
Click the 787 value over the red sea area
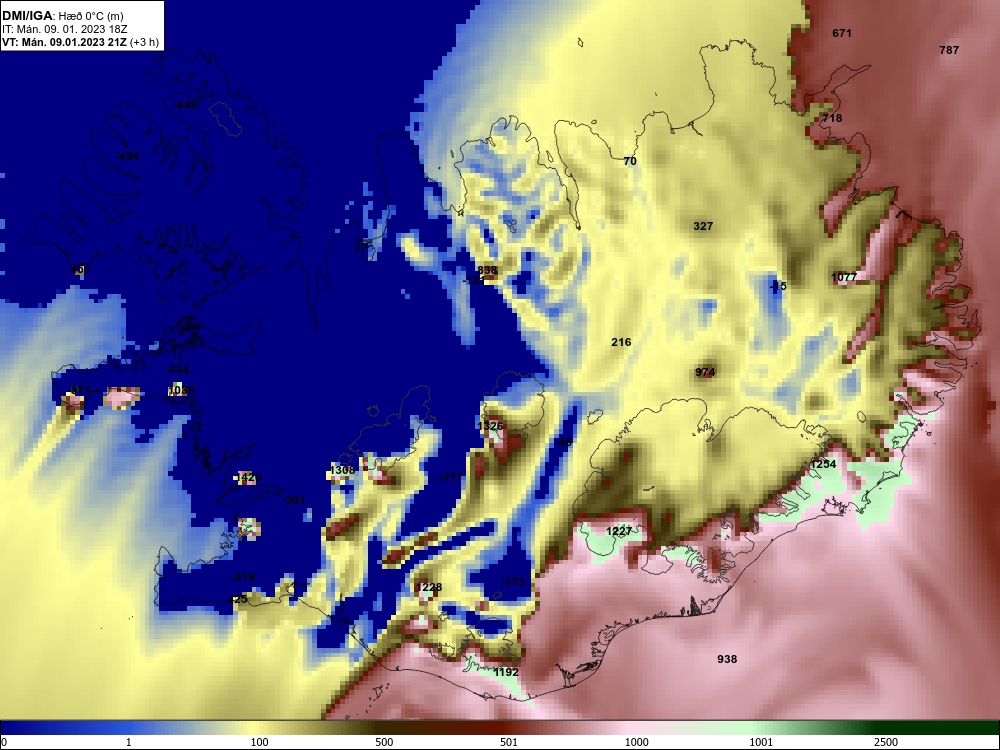pyautogui.click(x=949, y=50)
